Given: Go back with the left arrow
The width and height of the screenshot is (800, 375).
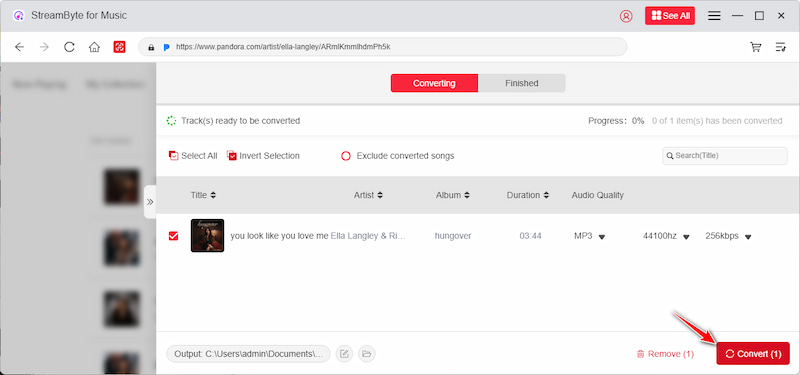Looking at the screenshot, I should tap(19, 47).
